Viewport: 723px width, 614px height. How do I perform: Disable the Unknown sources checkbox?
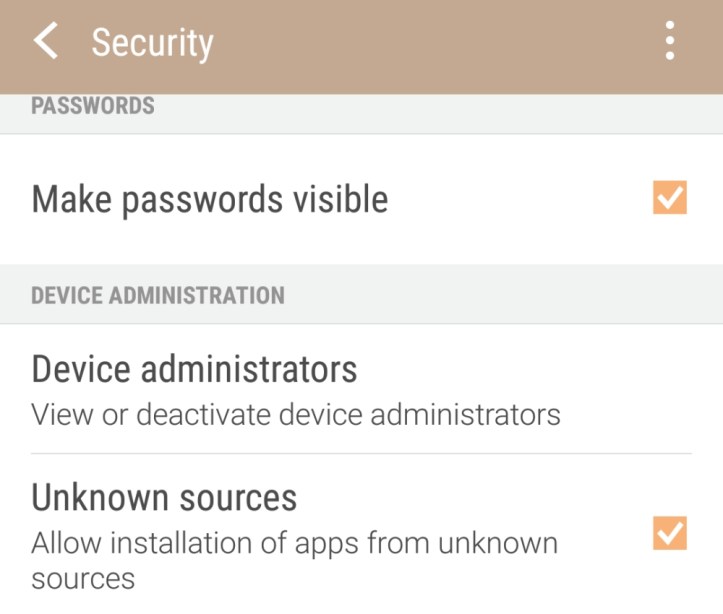click(x=669, y=533)
